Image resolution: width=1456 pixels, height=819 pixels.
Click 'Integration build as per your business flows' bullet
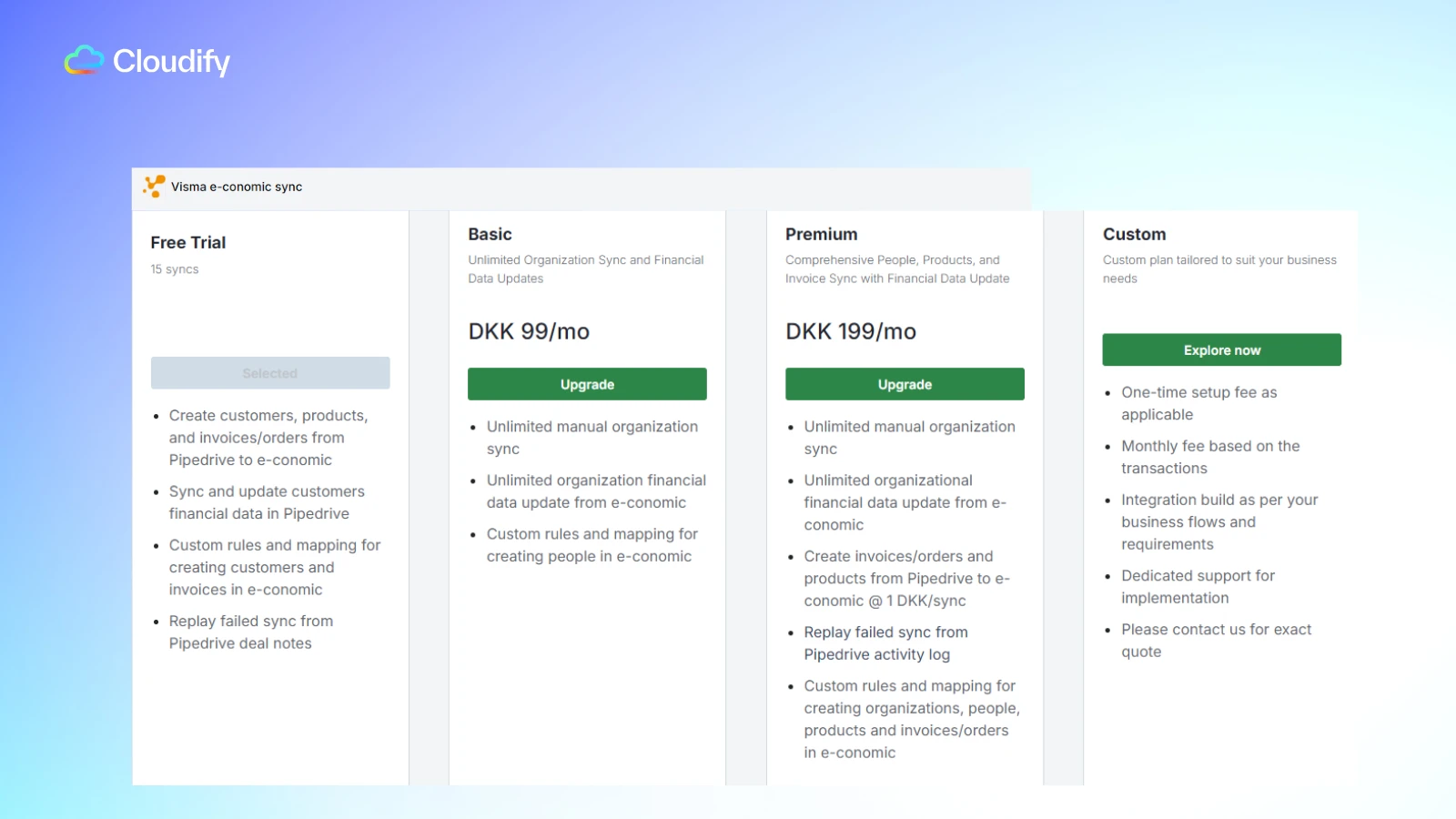(x=1219, y=521)
